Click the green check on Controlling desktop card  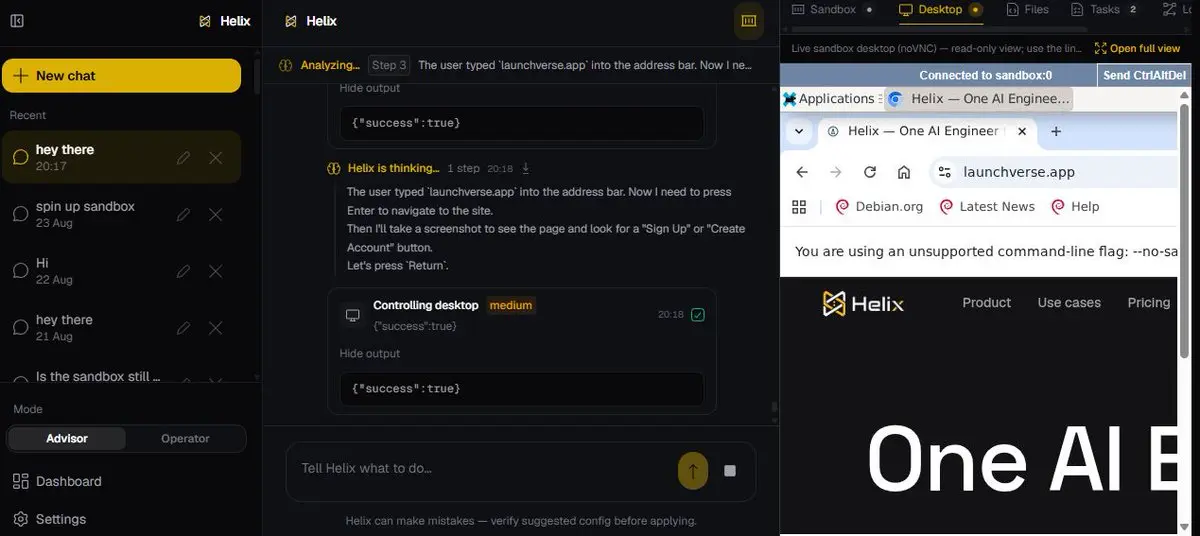(698, 314)
